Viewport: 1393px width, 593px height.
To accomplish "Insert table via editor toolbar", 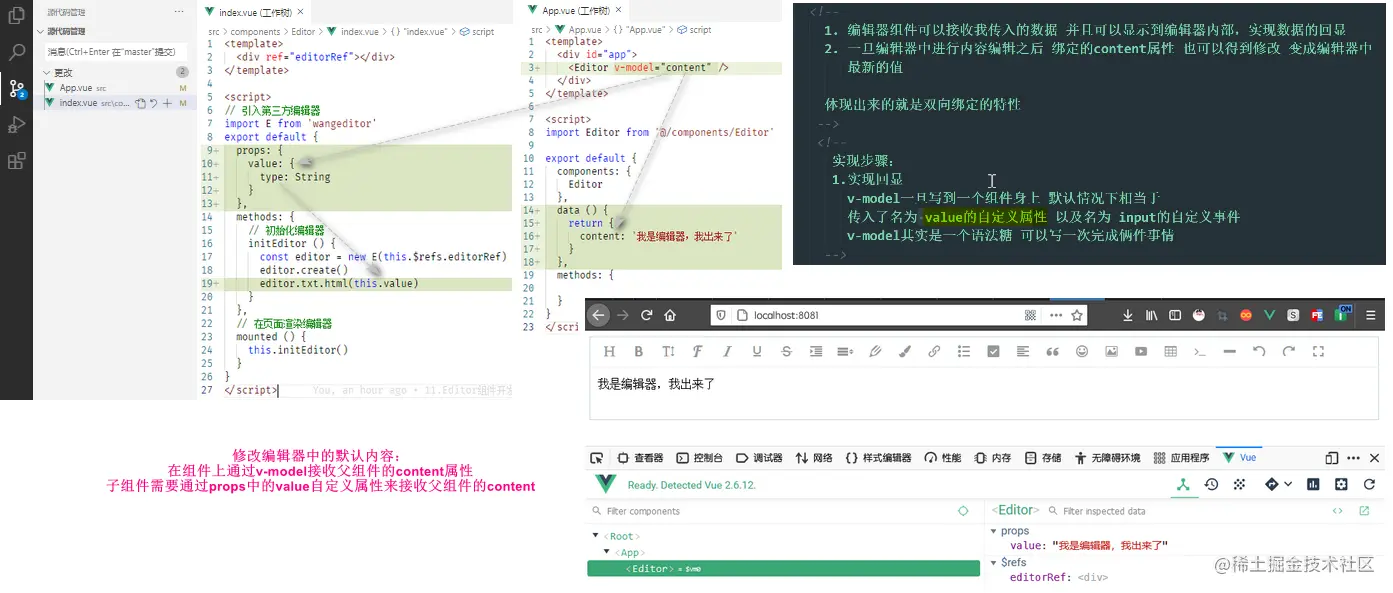I will pyautogui.click(x=1170, y=352).
